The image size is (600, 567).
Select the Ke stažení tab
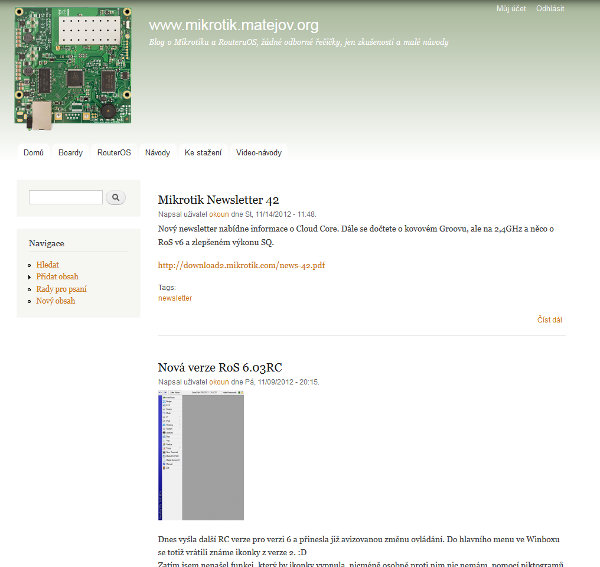point(203,153)
